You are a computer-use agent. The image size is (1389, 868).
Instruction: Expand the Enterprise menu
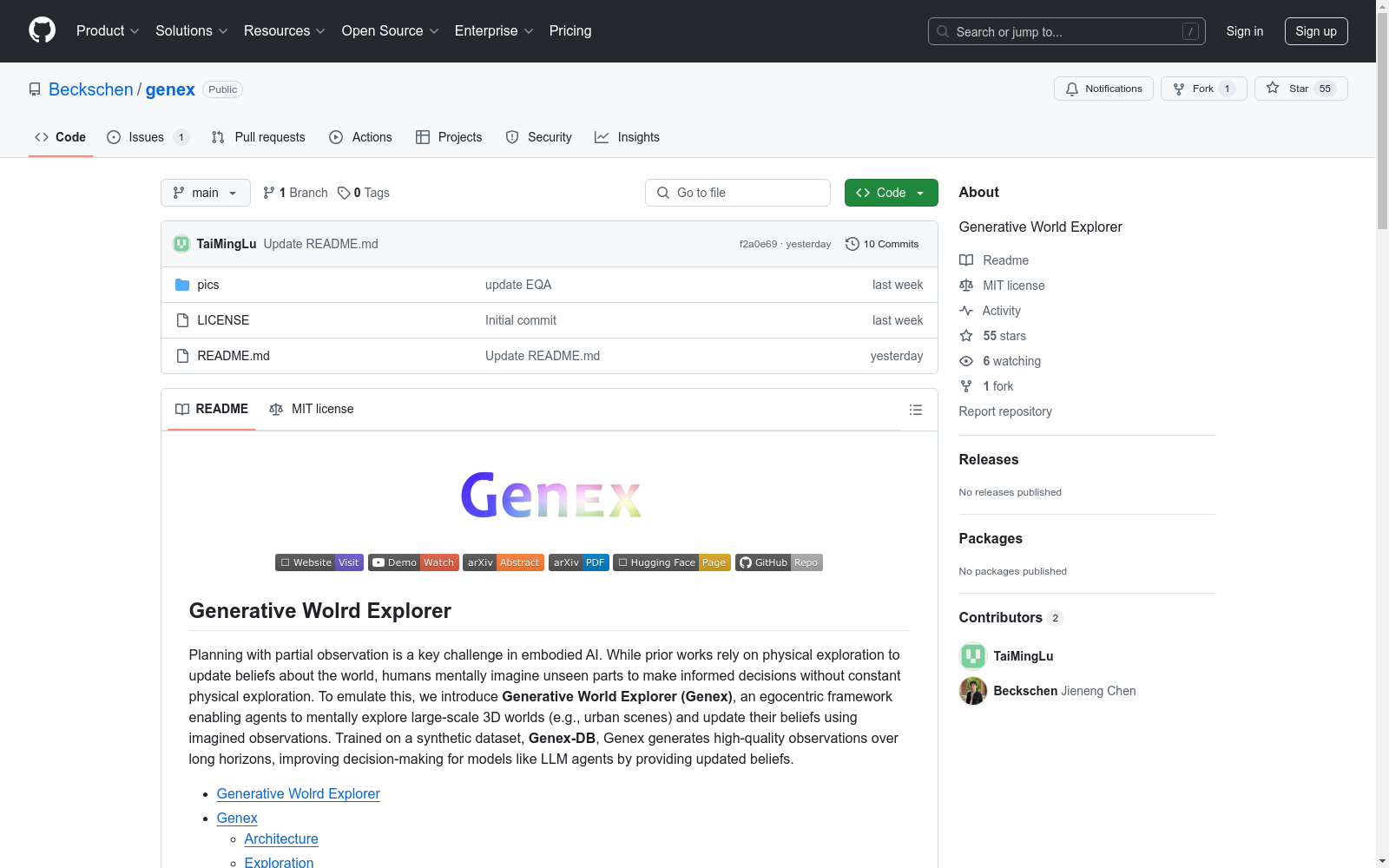(494, 30)
